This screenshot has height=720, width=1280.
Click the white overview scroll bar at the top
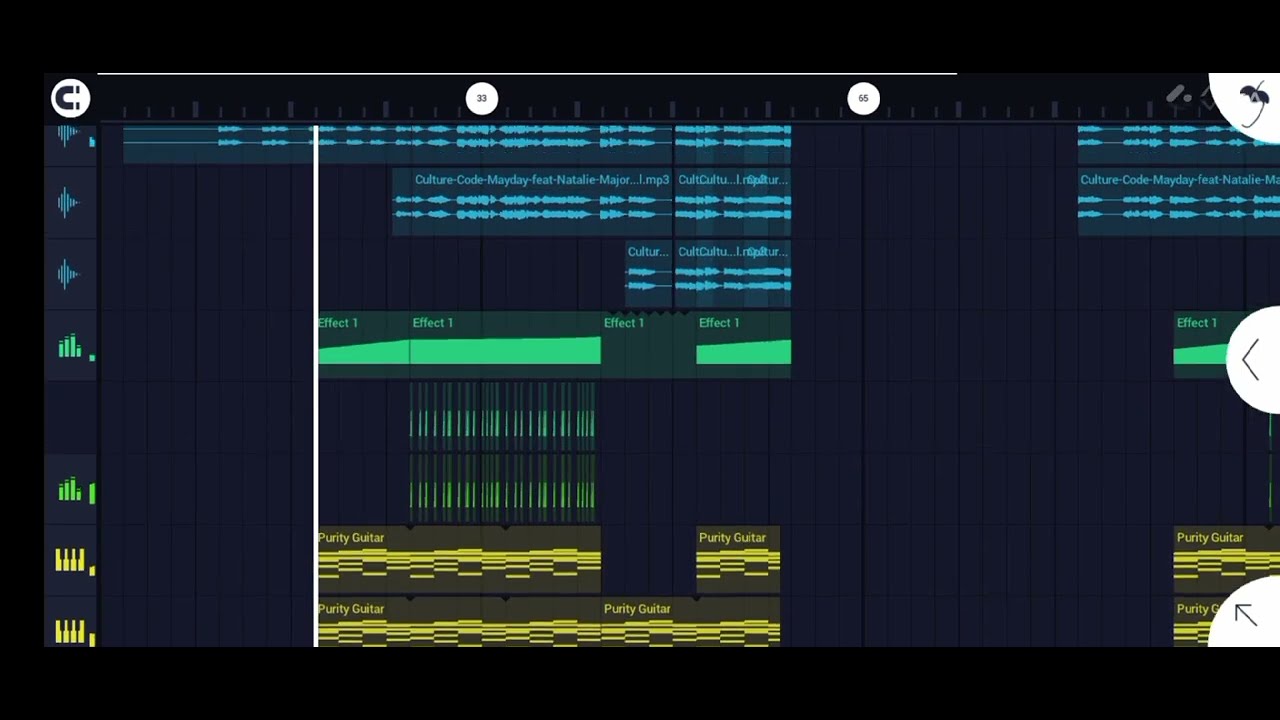point(527,73)
